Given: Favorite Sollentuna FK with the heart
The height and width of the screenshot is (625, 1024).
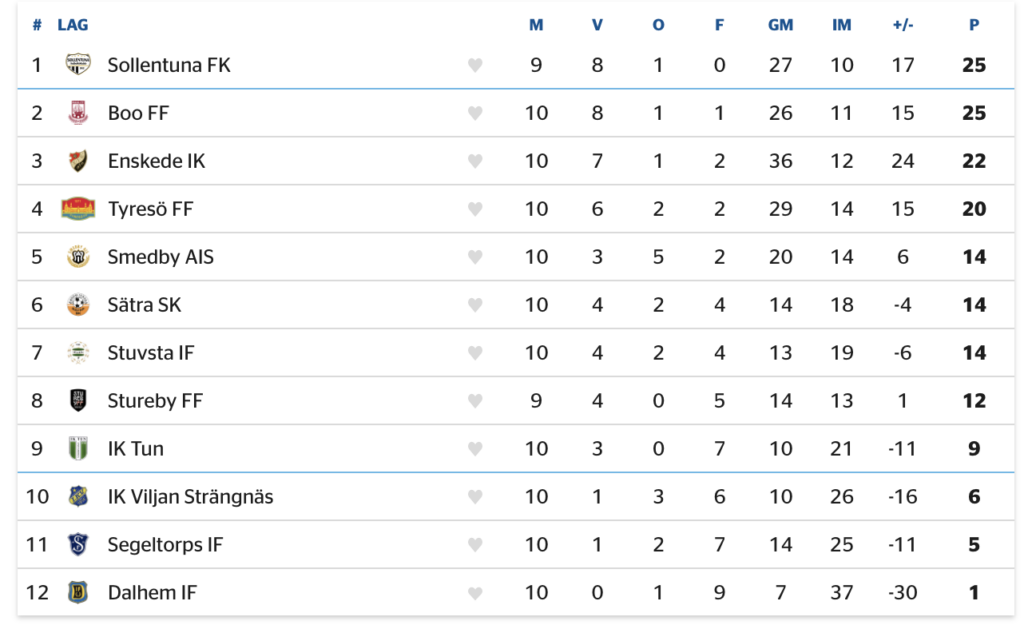Looking at the screenshot, I should click(x=475, y=65).
